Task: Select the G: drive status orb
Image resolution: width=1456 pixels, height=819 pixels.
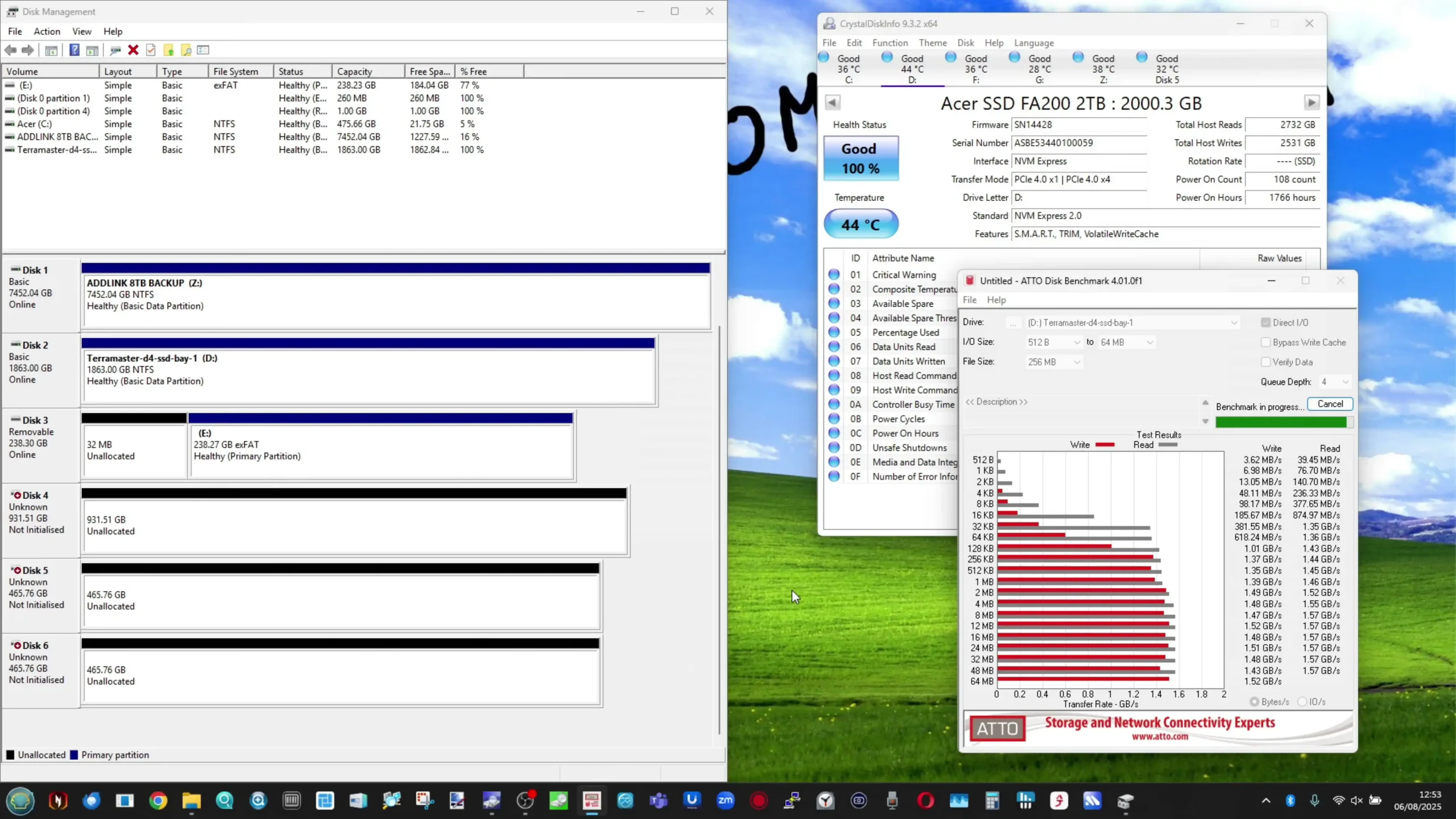Action: 1014,57
